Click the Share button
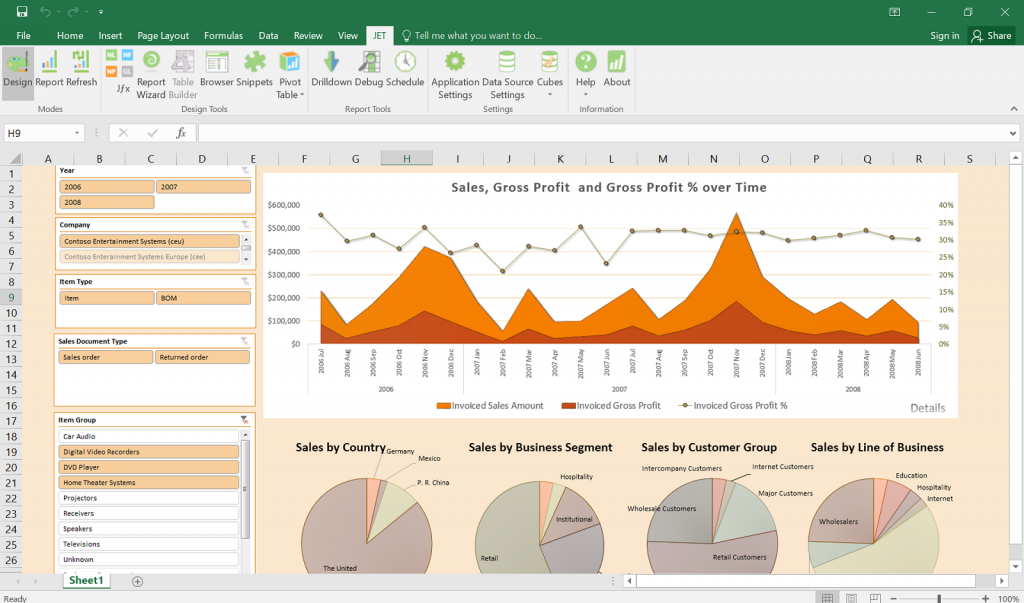1024x603 pixels. [991, 36]
